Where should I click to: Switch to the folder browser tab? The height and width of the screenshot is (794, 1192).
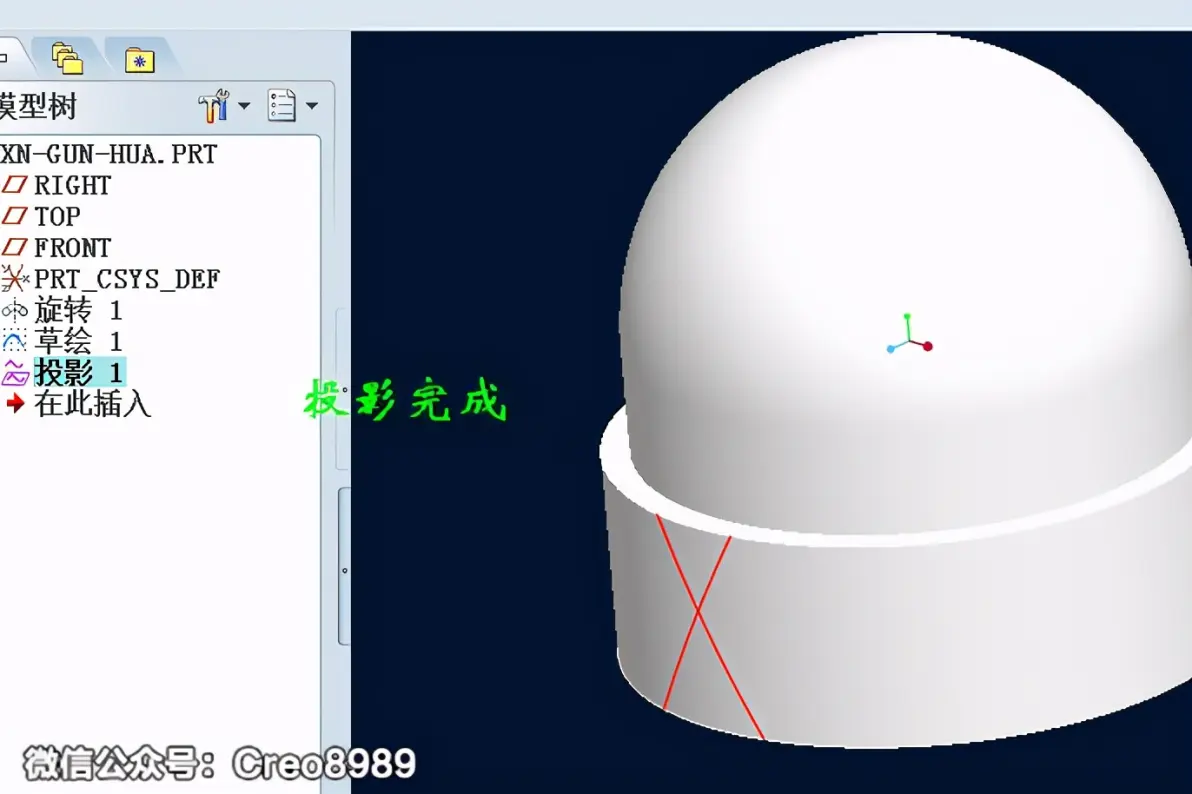point(67,59)
